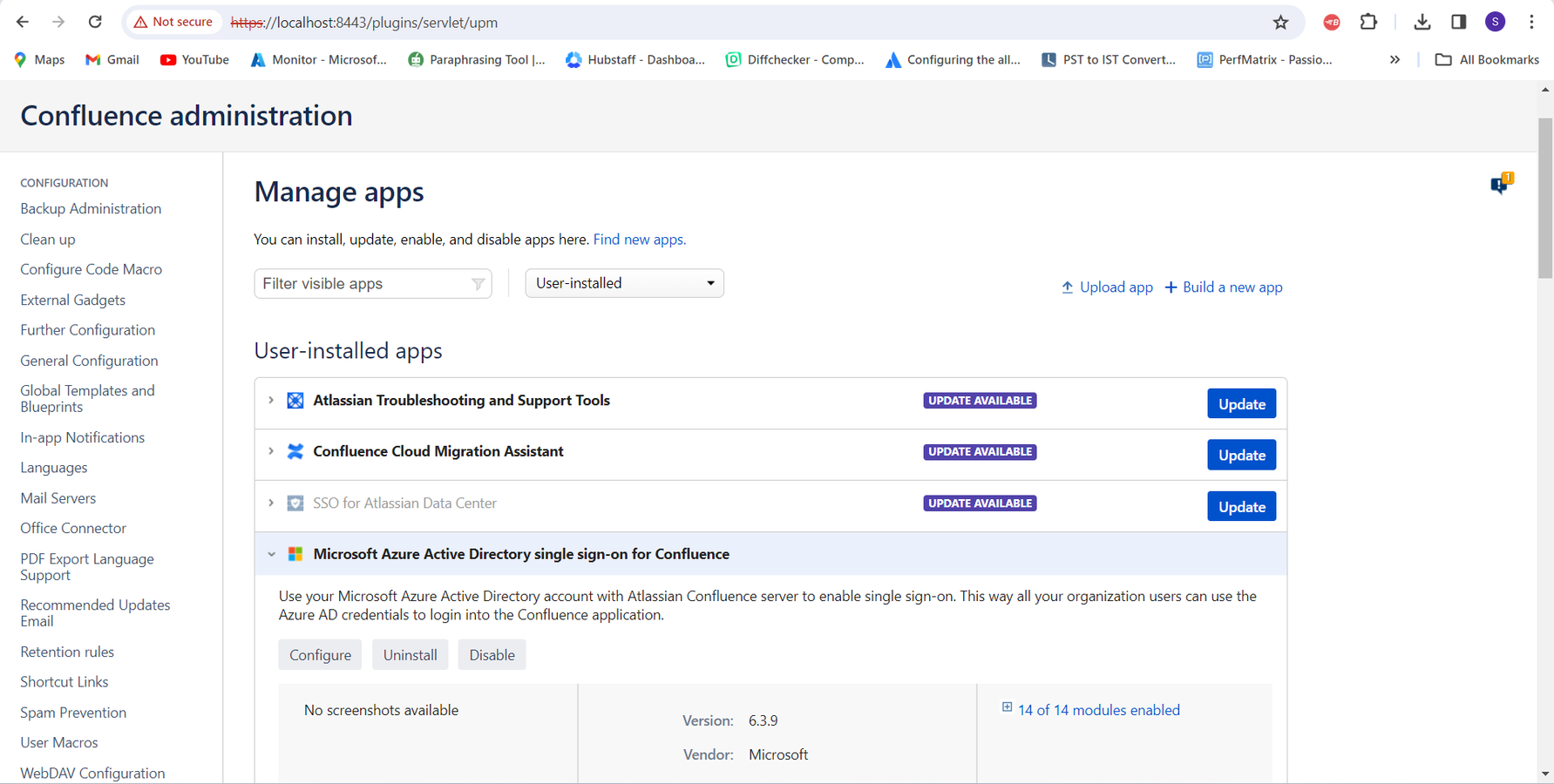Viewport: 1554px width, 784px height.
Task: Click the browser forward arrow
Action: 58,22
